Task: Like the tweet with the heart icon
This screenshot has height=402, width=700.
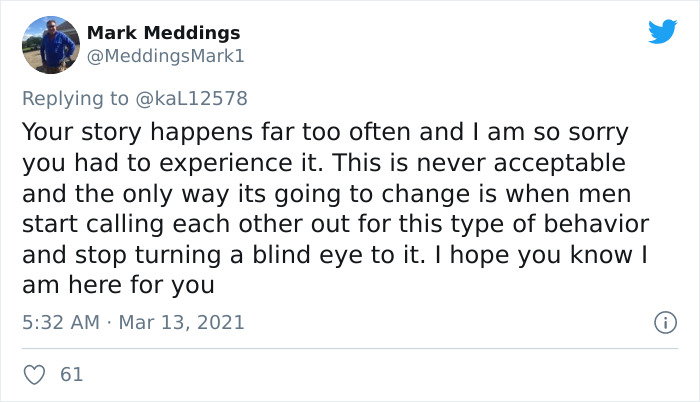Action: click(34, 374)
